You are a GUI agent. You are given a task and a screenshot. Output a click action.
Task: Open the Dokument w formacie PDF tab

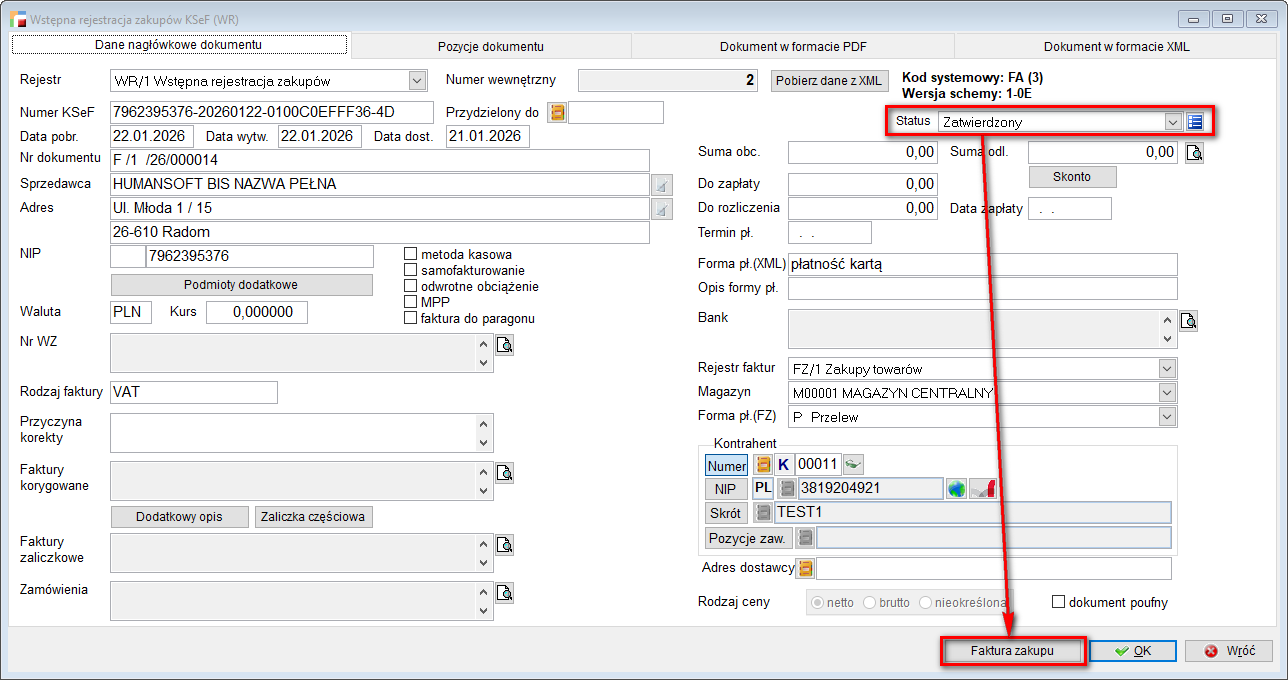(x=792, y=46)
